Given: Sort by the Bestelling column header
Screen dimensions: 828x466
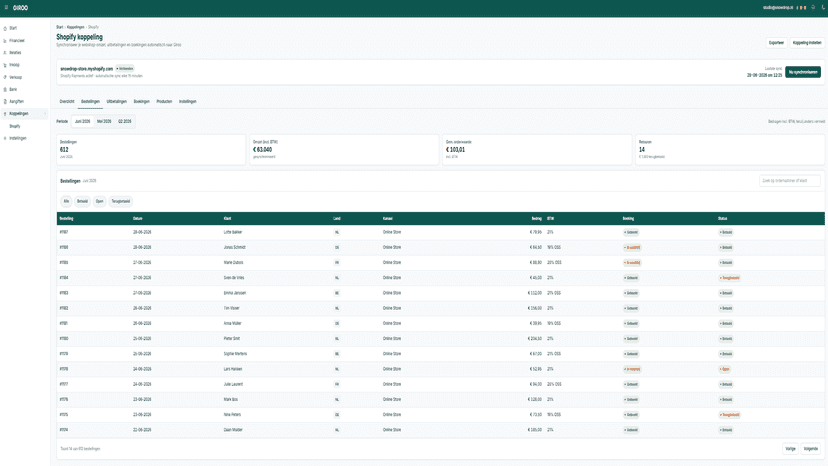Looking at the screenshot, I should coord(66,219).
